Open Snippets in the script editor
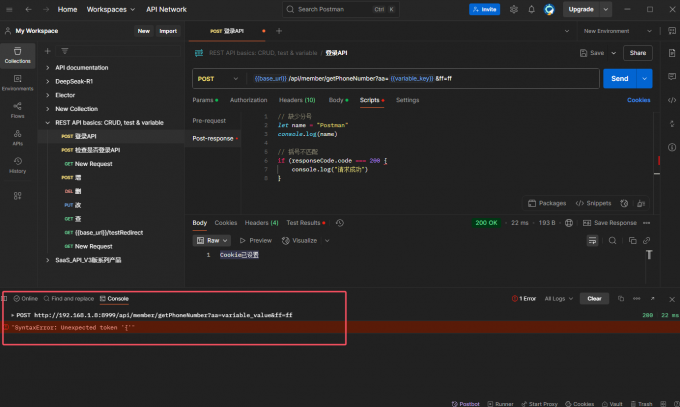 point(593,203)
